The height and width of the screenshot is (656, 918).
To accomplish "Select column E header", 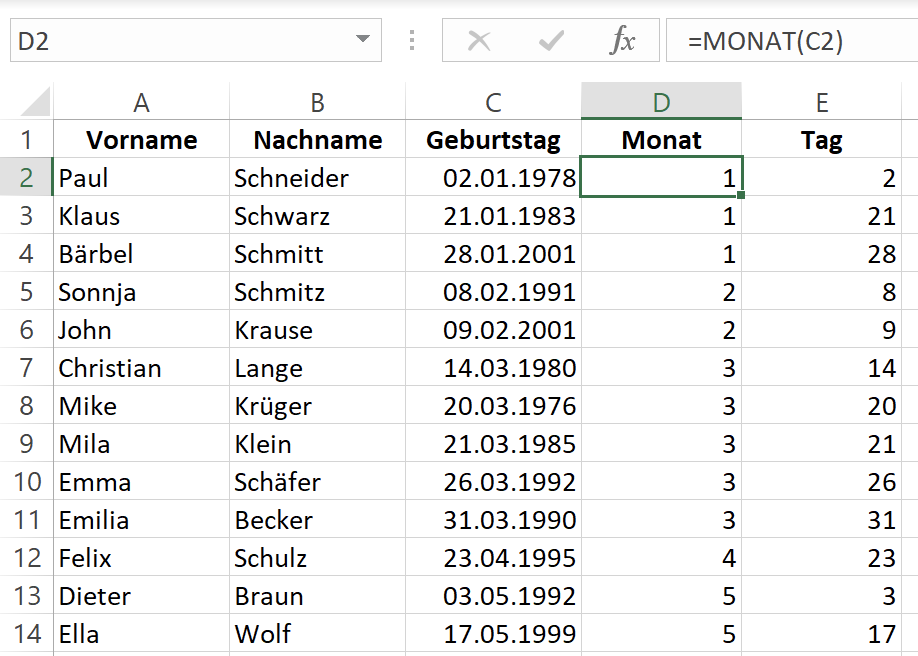I will click(821, 102).
